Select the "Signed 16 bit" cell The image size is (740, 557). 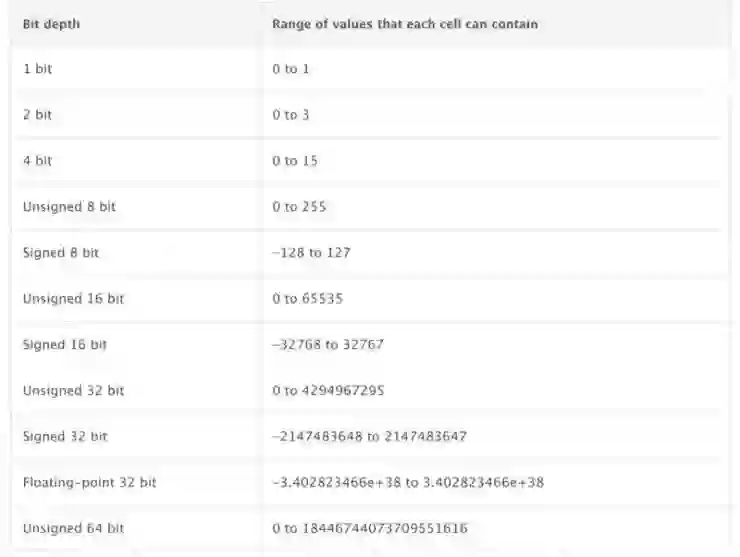64,344
